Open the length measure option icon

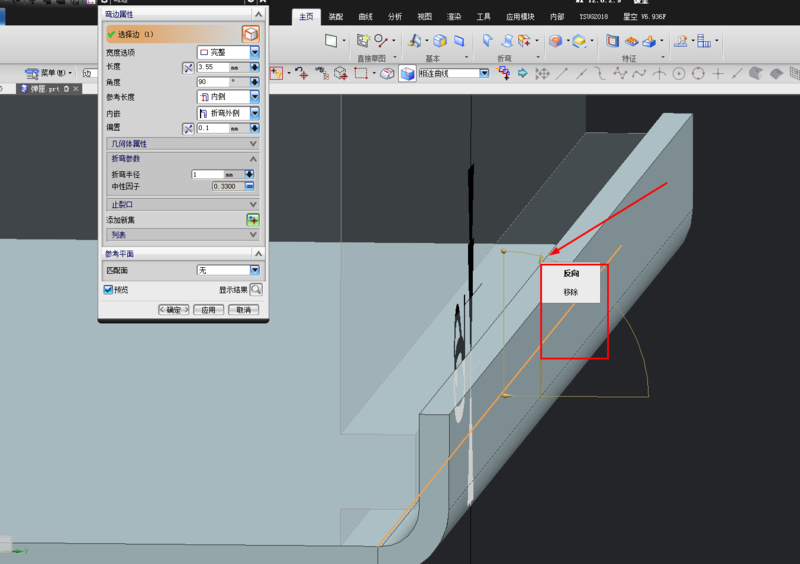(x=188, y=67)
